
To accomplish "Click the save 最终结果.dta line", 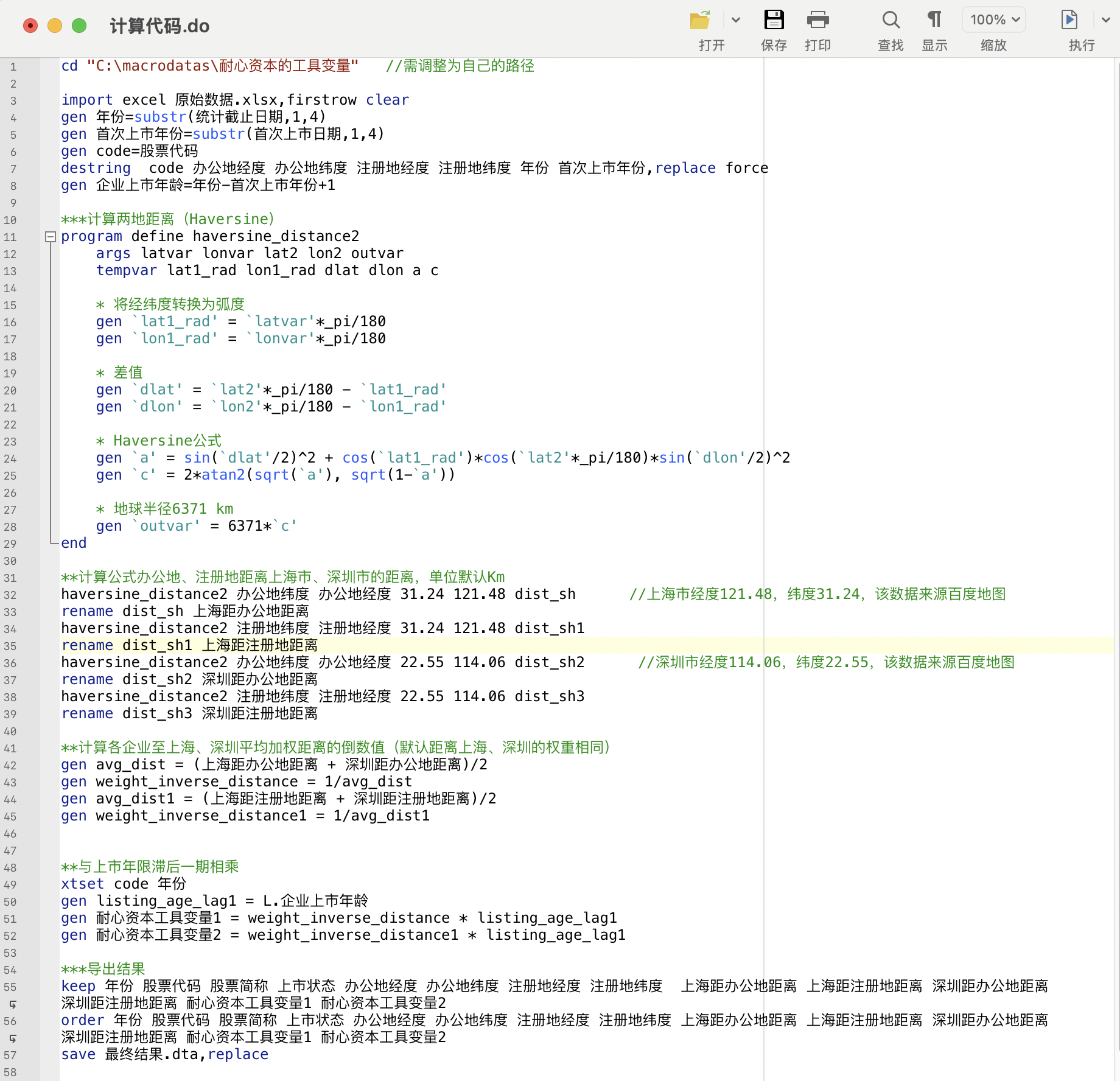I will click(x=164, y=1054).
